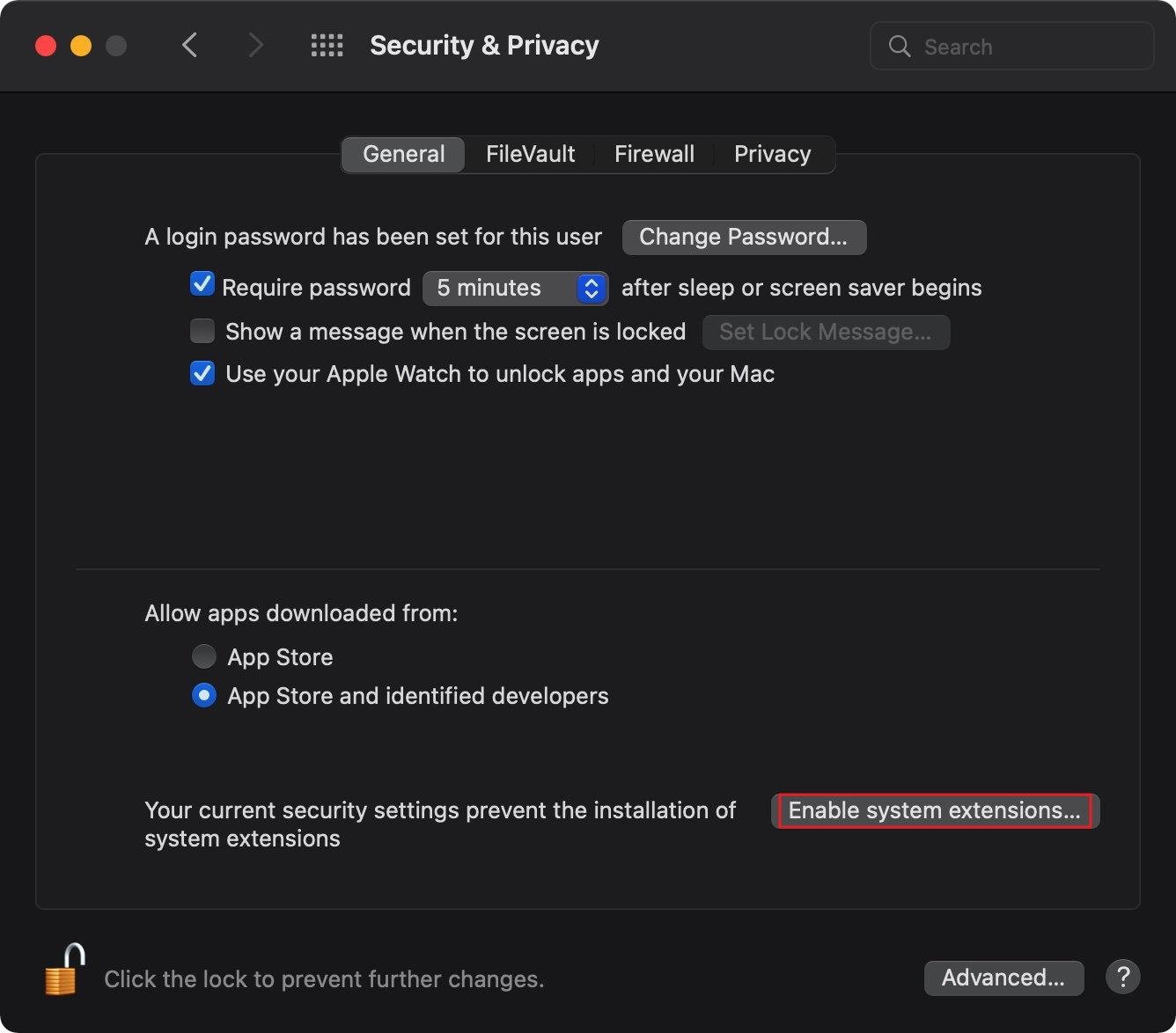This screenshot has height=1033, width=1176.
Task: Click the back navigation arrow
Action: pos(189,45)
